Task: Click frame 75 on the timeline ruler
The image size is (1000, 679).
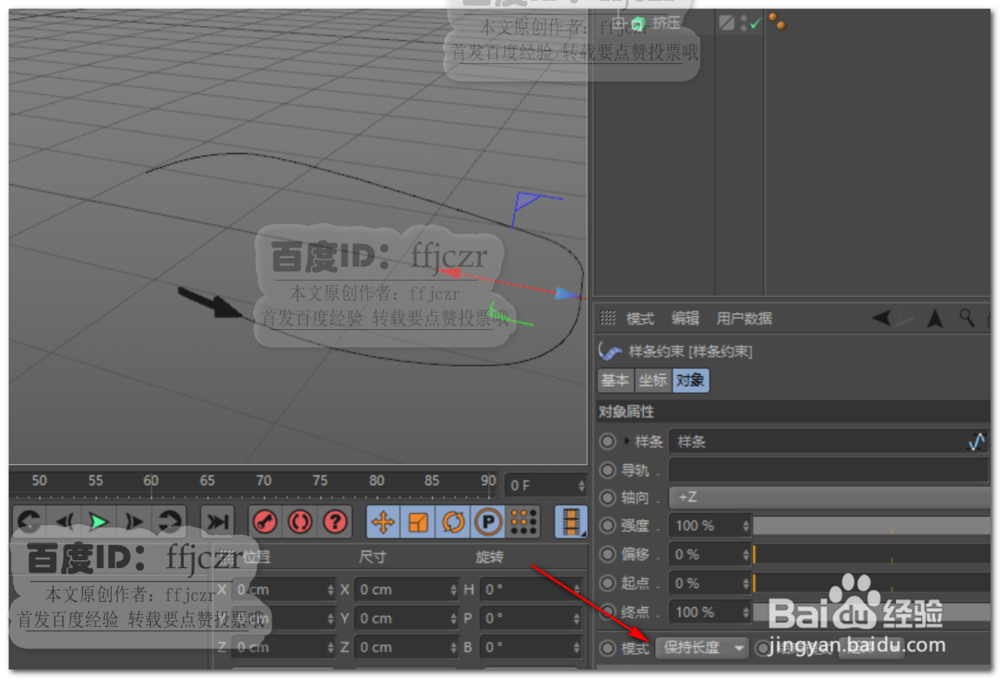Action: pos(320,481)
